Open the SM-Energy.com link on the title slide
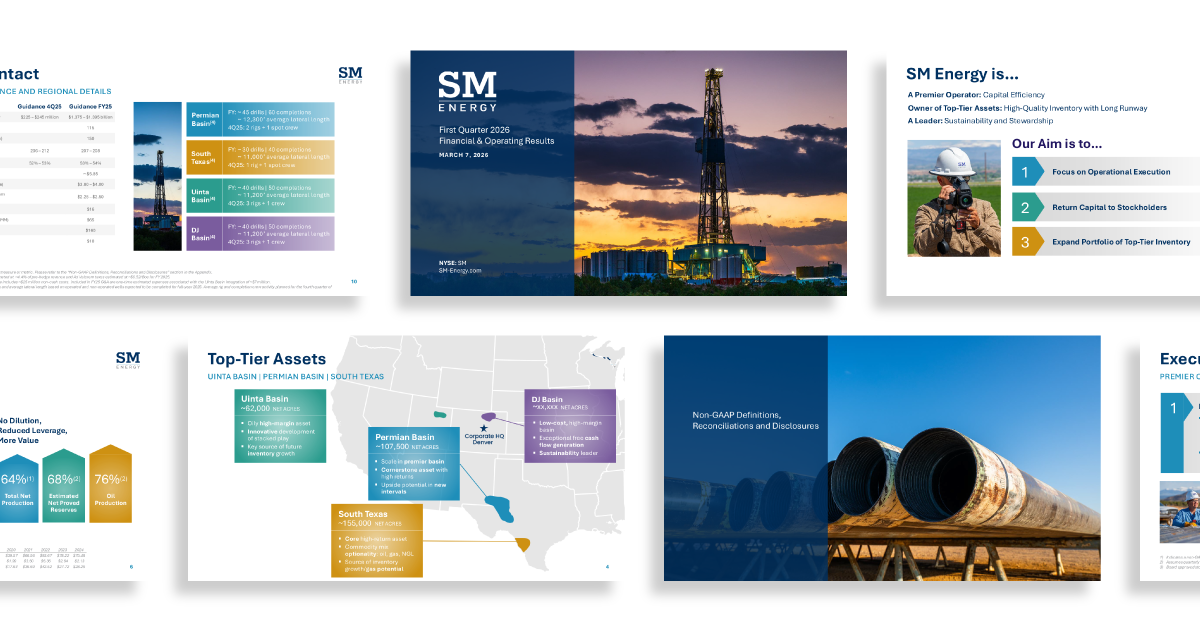Screen dimensions: 1200x640 (460, 271)
